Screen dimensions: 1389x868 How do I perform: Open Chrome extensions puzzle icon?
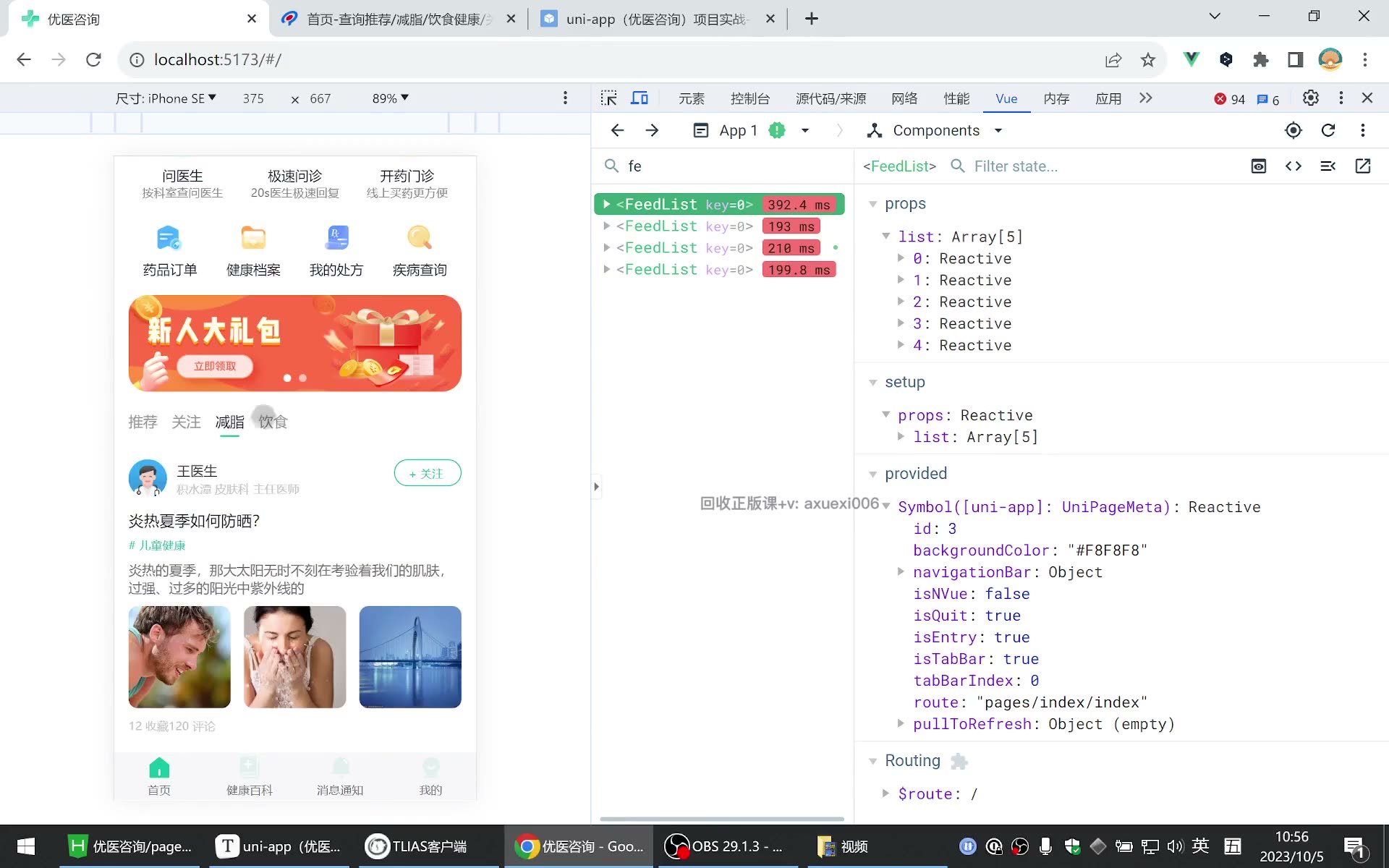point(1261,59)
